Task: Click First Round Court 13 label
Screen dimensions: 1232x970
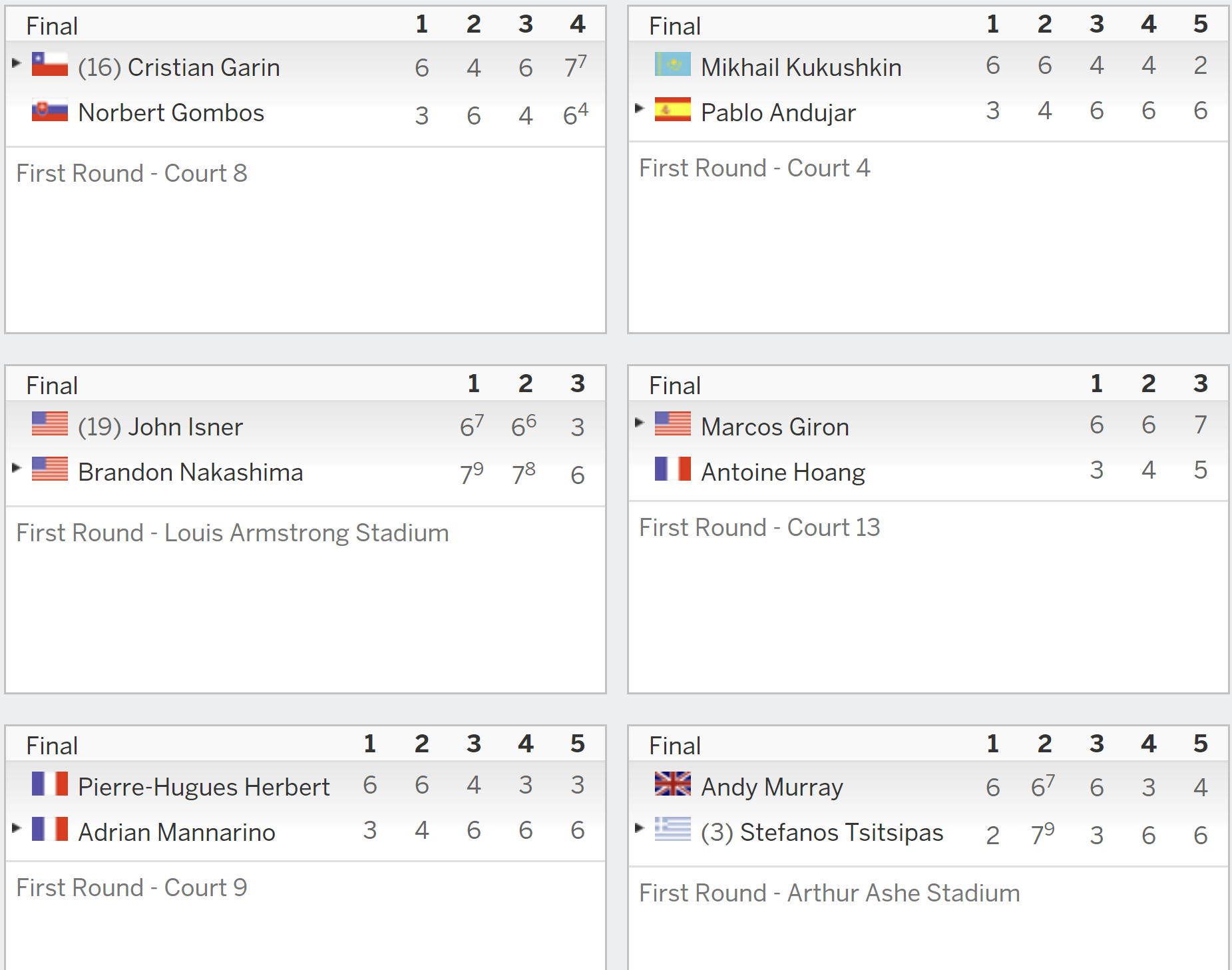Action: point(759,527)
